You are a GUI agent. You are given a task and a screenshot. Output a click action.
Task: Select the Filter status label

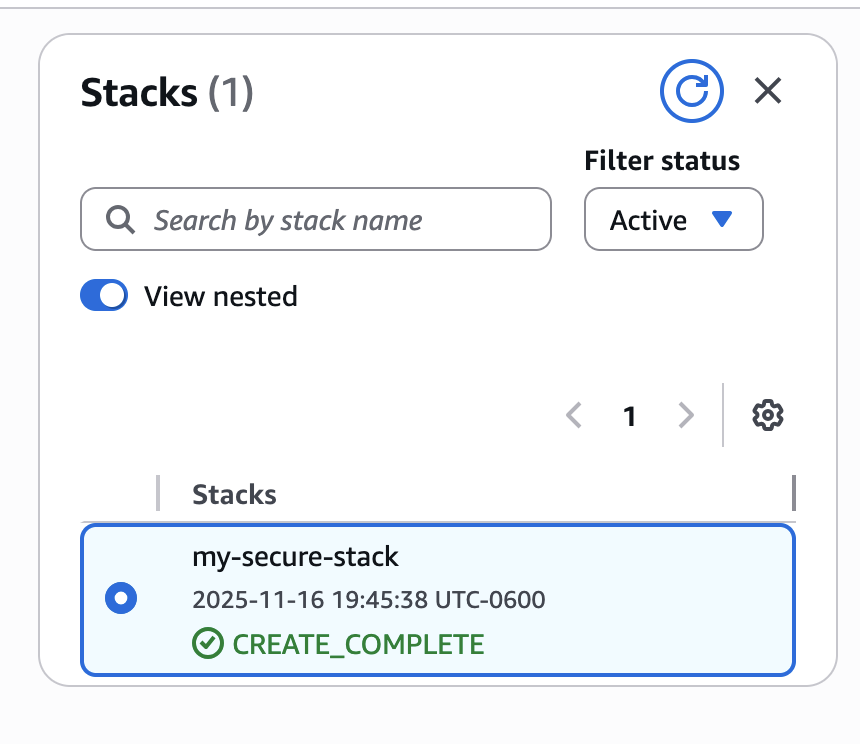pyautogui.click(x=661, y=160)
